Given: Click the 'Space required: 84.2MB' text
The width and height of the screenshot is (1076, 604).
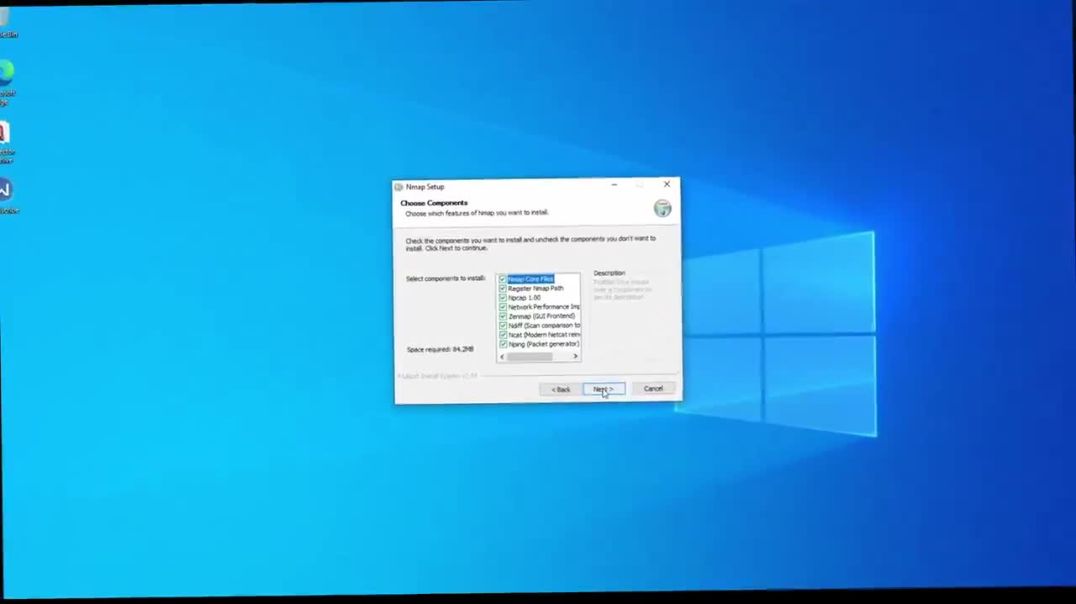Looking at the screenshot, I should tap(440, 349).
